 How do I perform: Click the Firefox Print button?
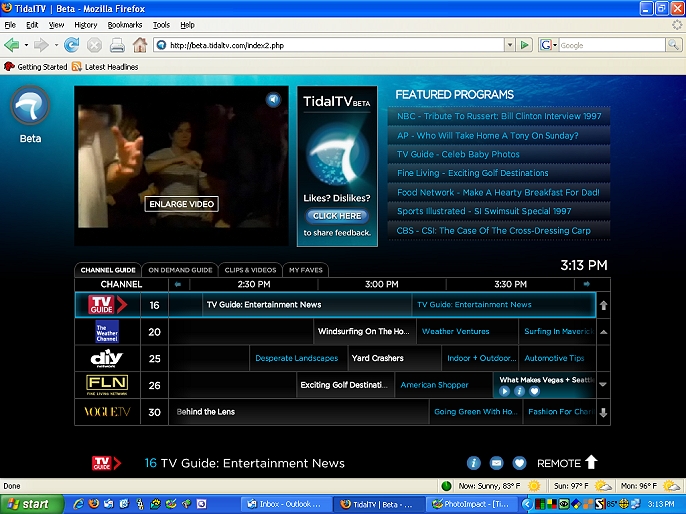click(117, 45)
